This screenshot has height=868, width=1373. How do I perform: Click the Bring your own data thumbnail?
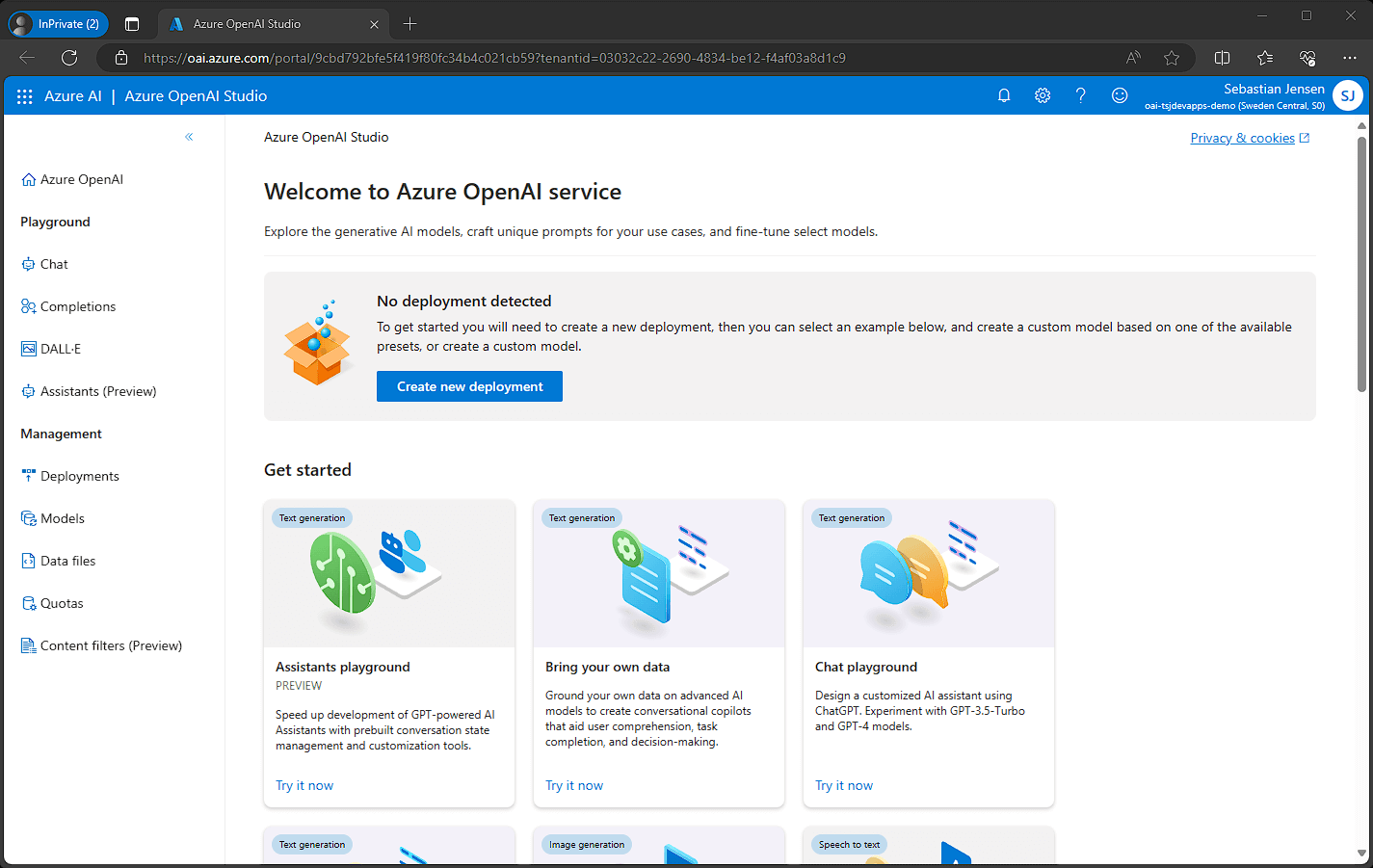[659, 573]
